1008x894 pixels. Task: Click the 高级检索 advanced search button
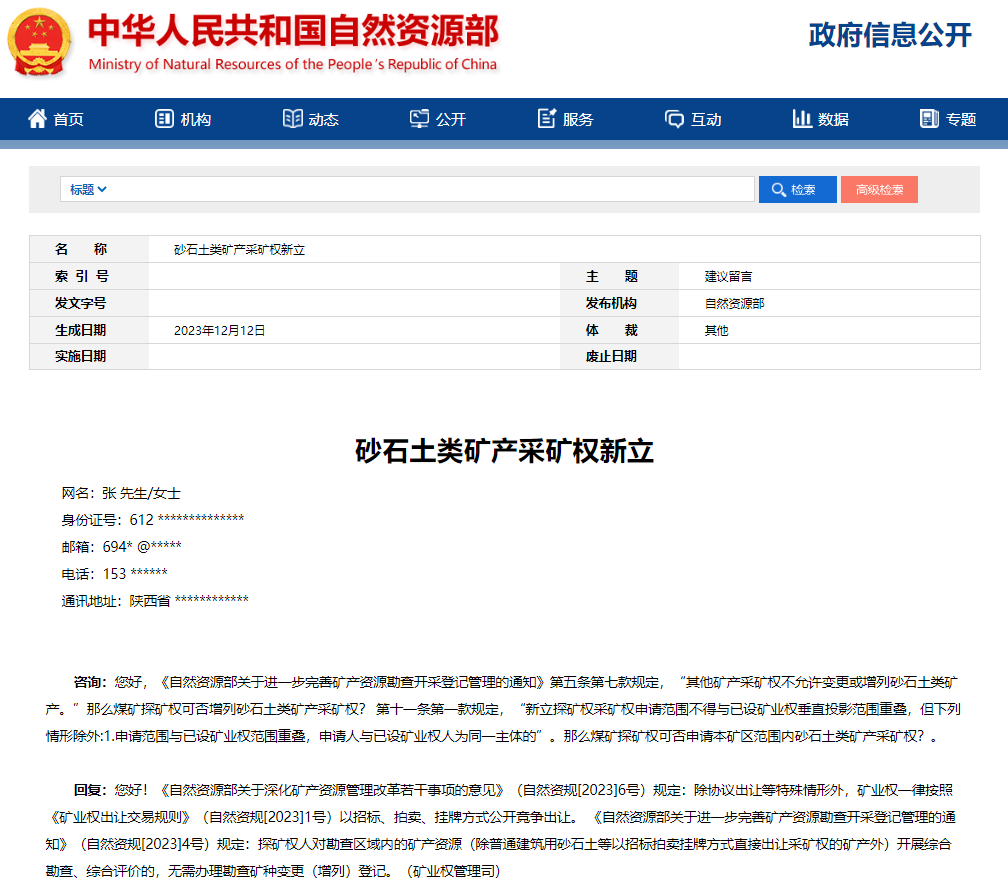tap(879, 190)
